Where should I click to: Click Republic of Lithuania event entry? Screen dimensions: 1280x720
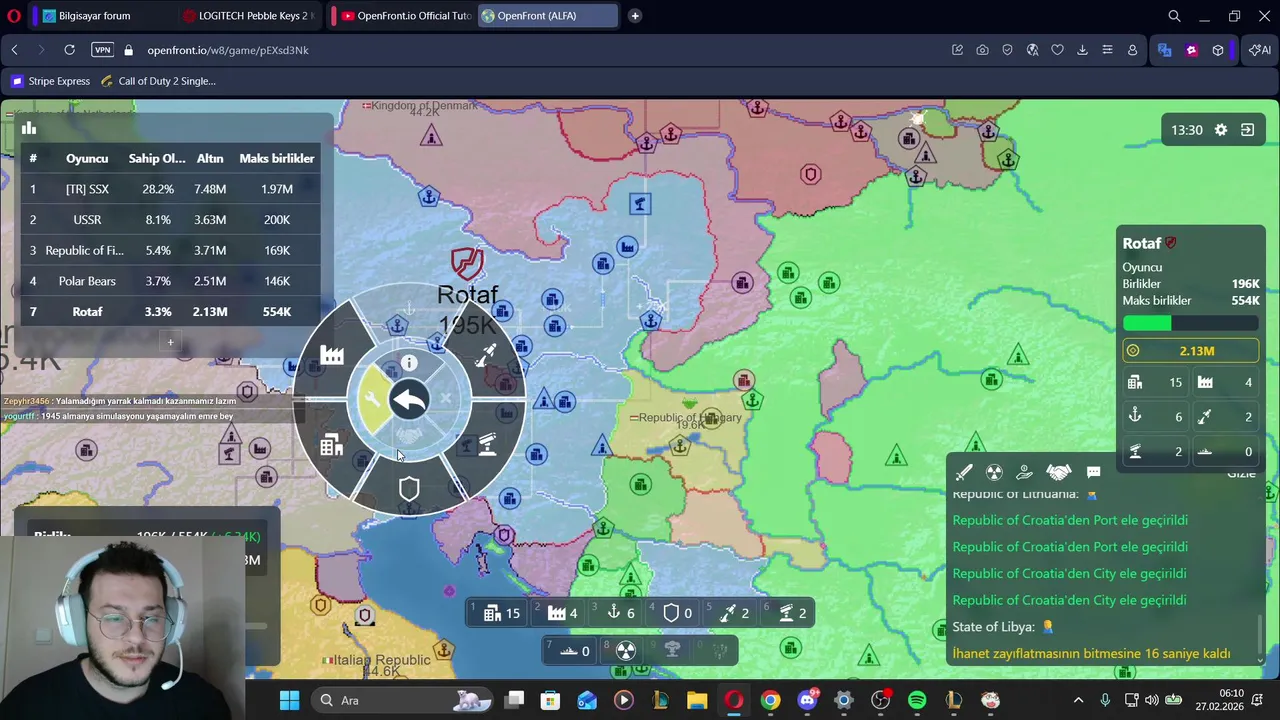[x=1026, y=494]
